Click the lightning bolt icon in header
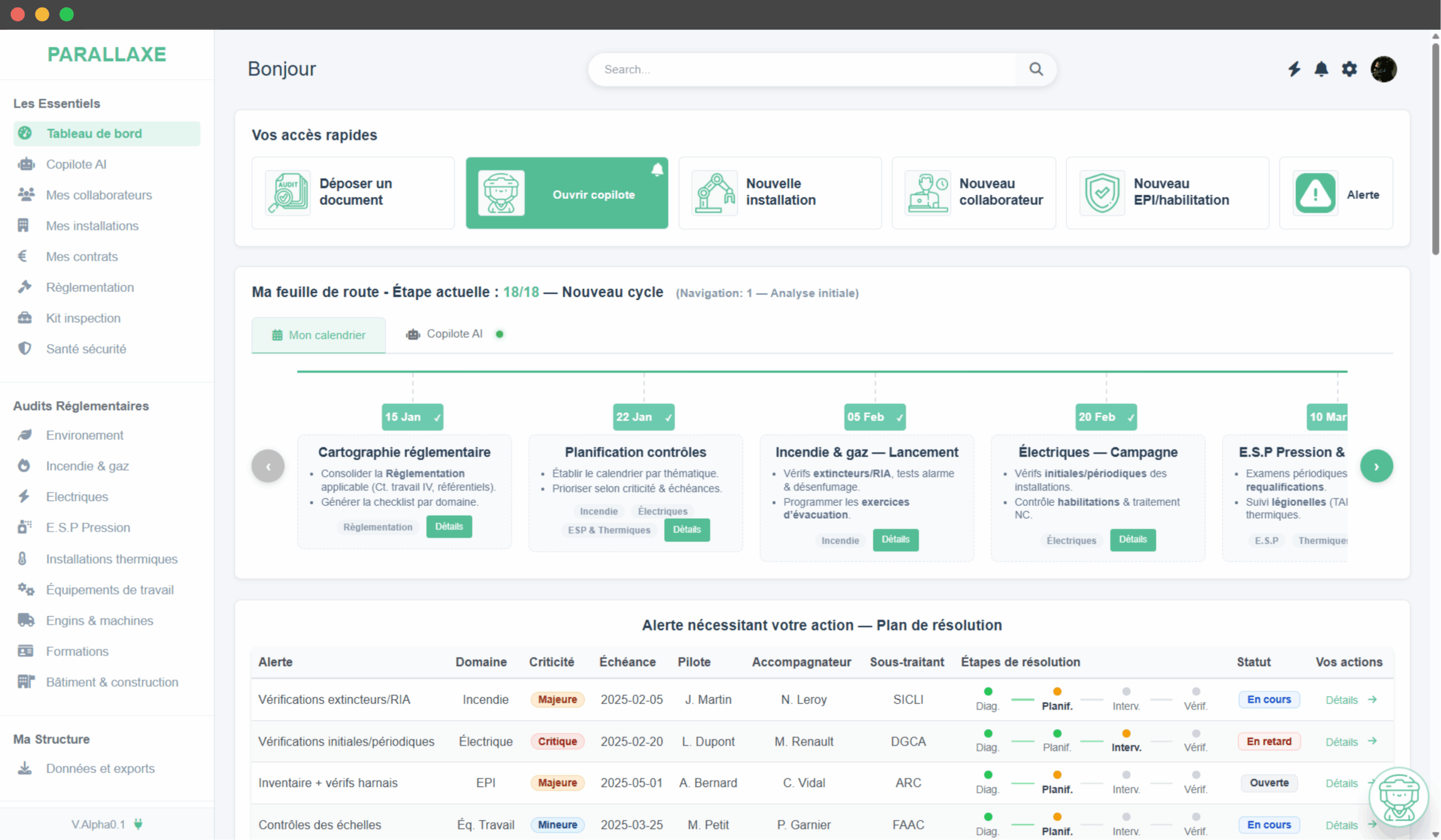Viewport: 1441px width, 840px height. pos(1294,69)
